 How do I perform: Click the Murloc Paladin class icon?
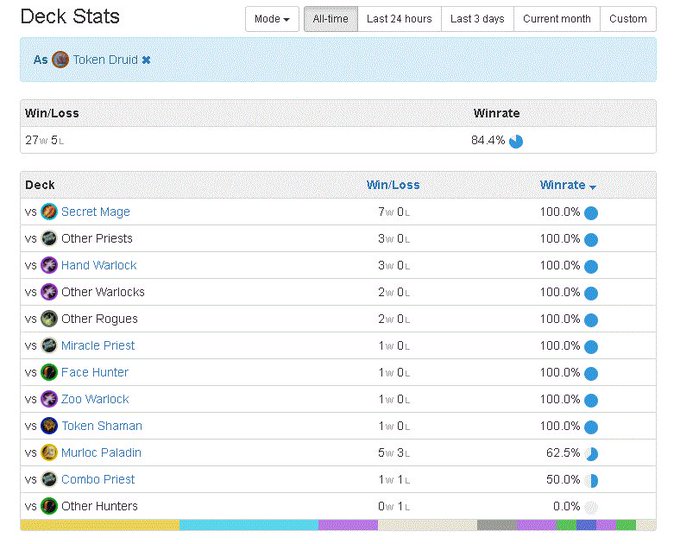tap(49, 452)
